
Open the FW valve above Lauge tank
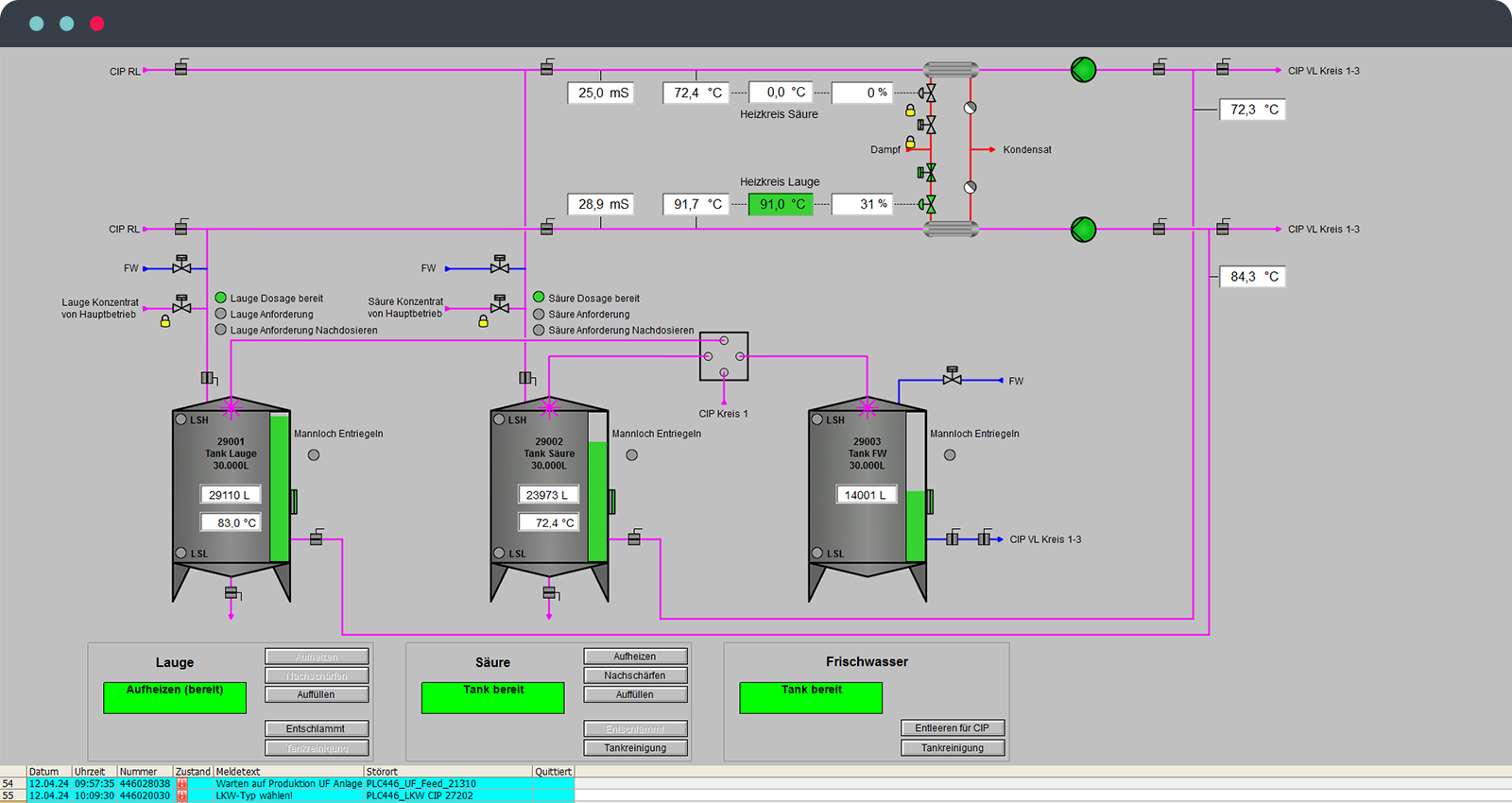181,266
